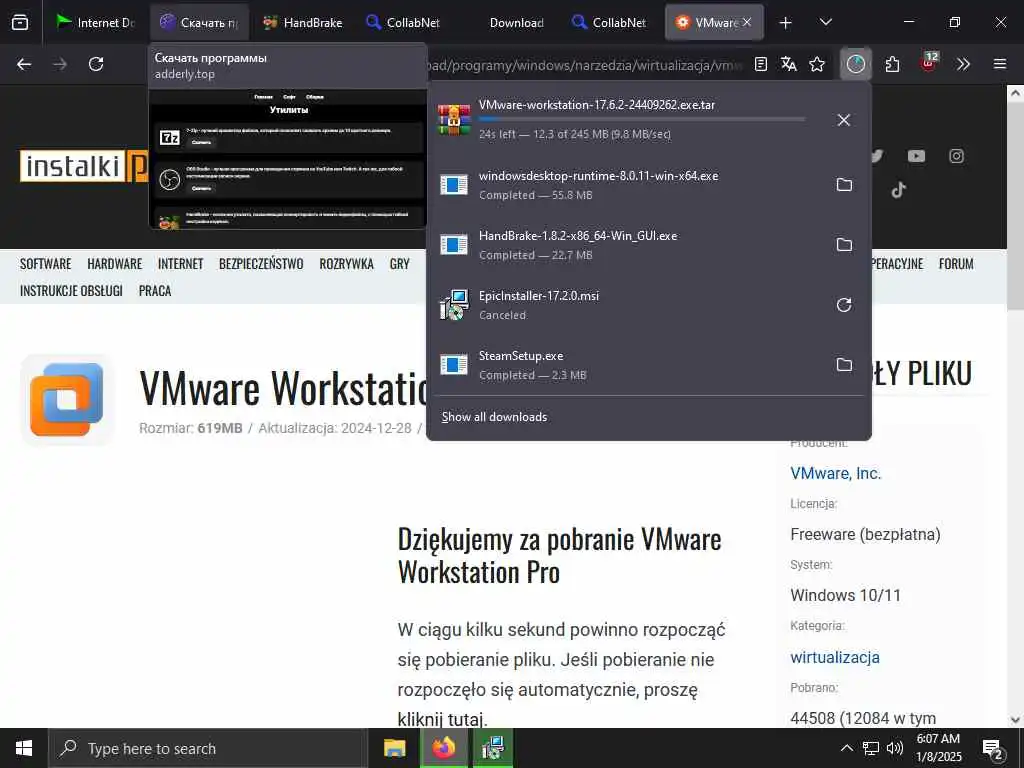Translate this page icon

pos(789,64)
